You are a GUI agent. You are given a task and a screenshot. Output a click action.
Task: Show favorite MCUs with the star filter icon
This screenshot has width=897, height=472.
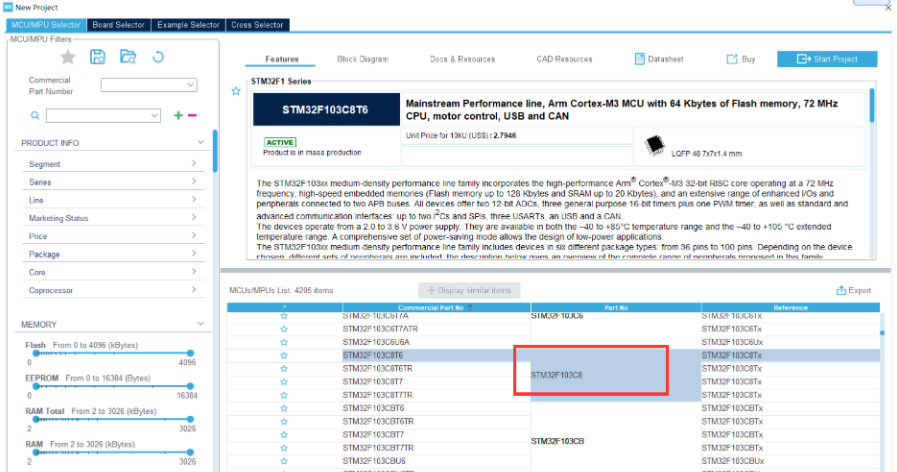coord(68,57)
